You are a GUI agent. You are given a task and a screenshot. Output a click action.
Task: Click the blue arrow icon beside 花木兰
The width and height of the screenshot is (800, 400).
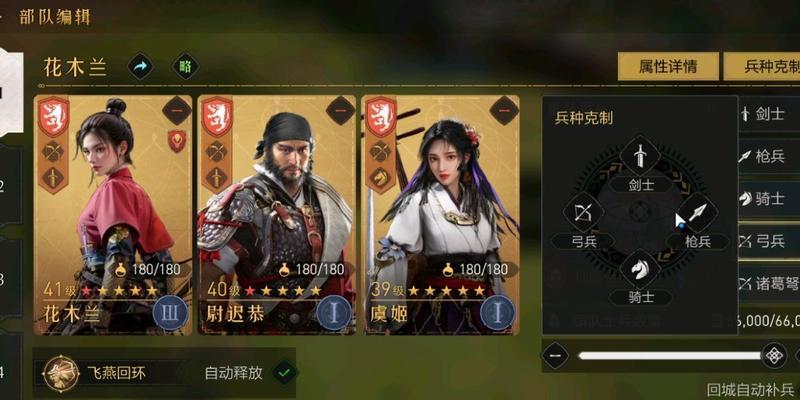(x=140, y=67)
